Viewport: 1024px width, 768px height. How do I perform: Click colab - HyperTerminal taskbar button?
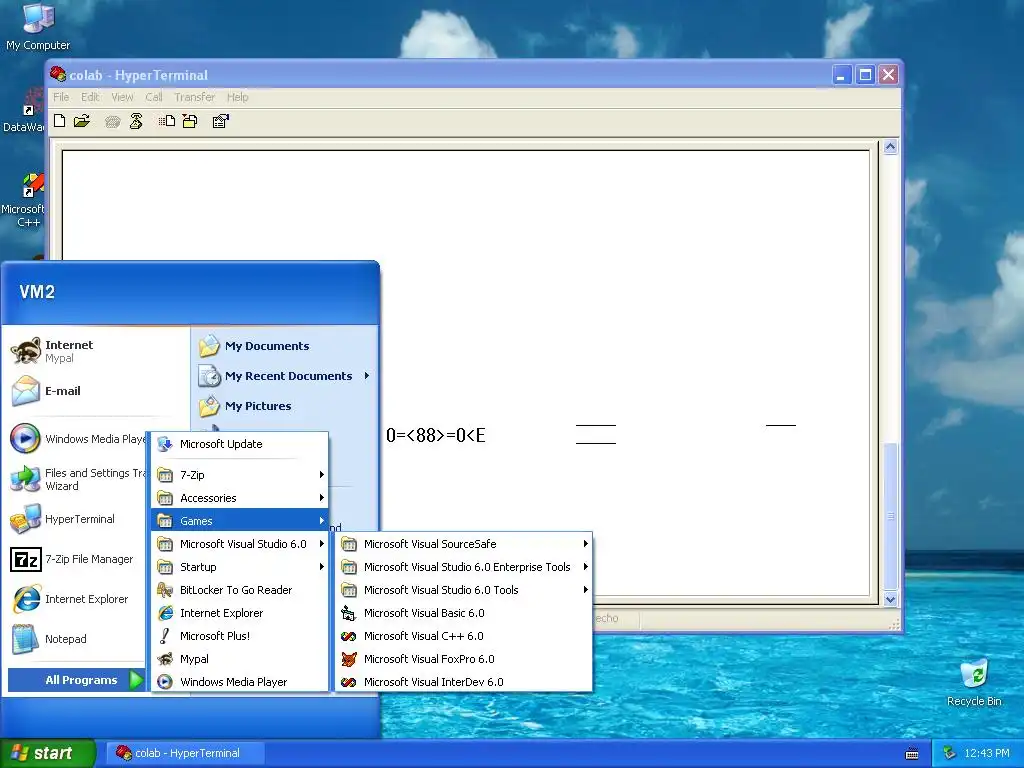tap(184, 753)
